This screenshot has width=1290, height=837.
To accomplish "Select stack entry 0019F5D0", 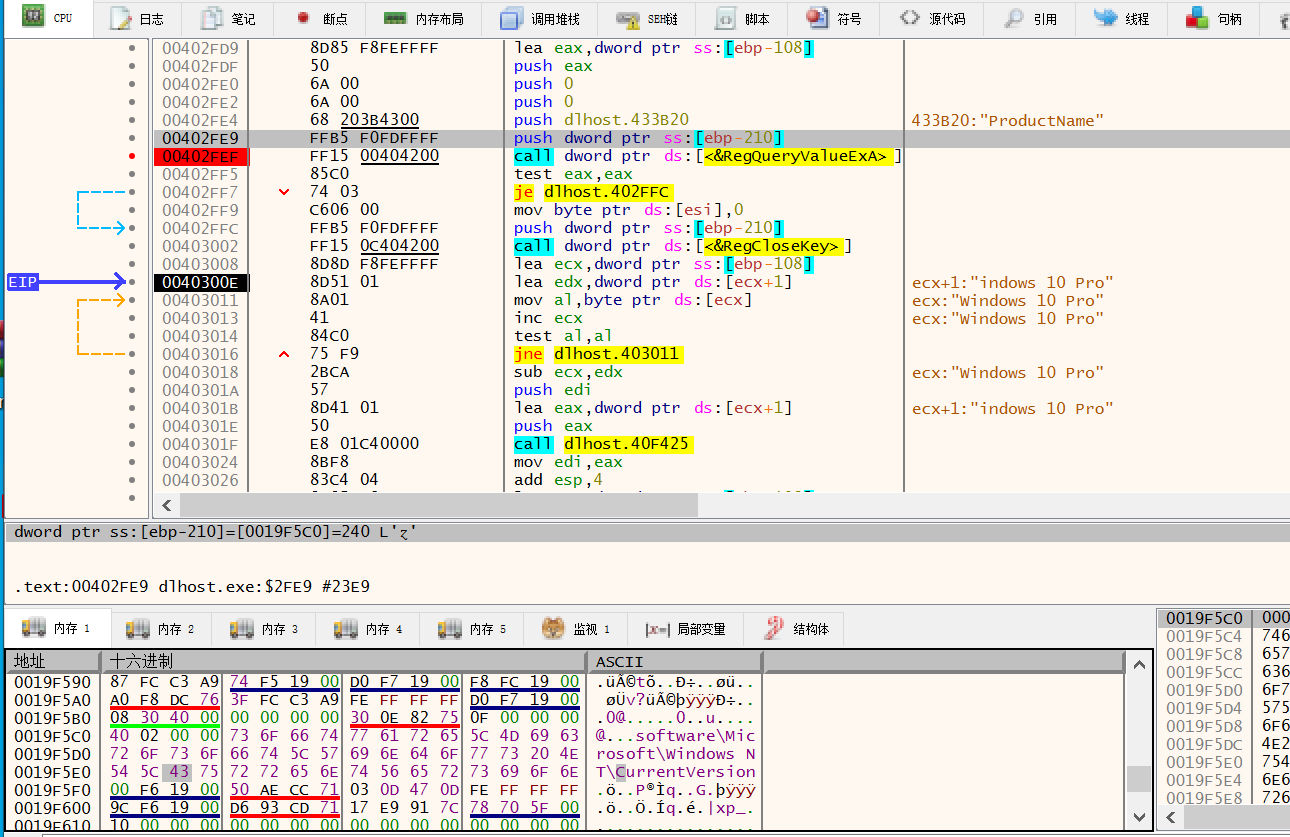I will (1204, 690).
